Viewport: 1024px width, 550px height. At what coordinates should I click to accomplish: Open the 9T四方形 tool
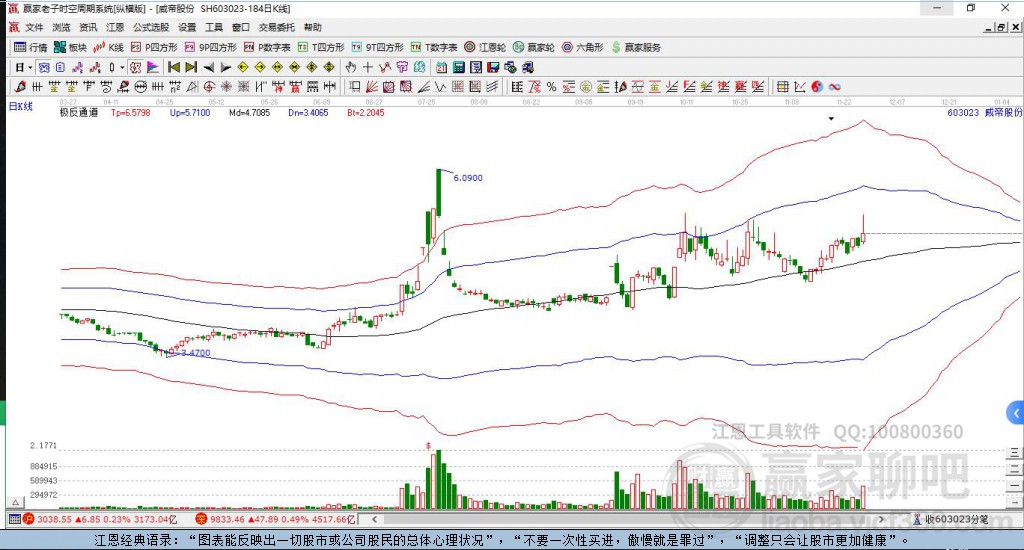pyautogui.click(x=377, y=47)
